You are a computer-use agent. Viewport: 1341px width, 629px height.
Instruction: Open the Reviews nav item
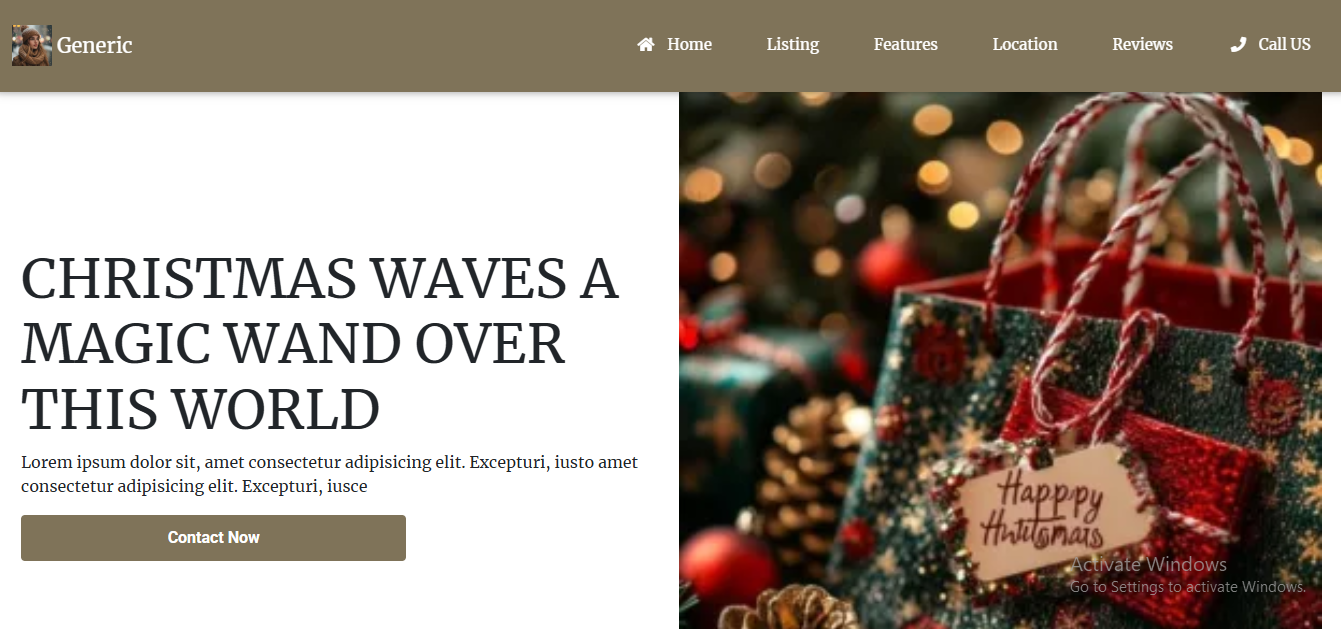coord(1143,44)
